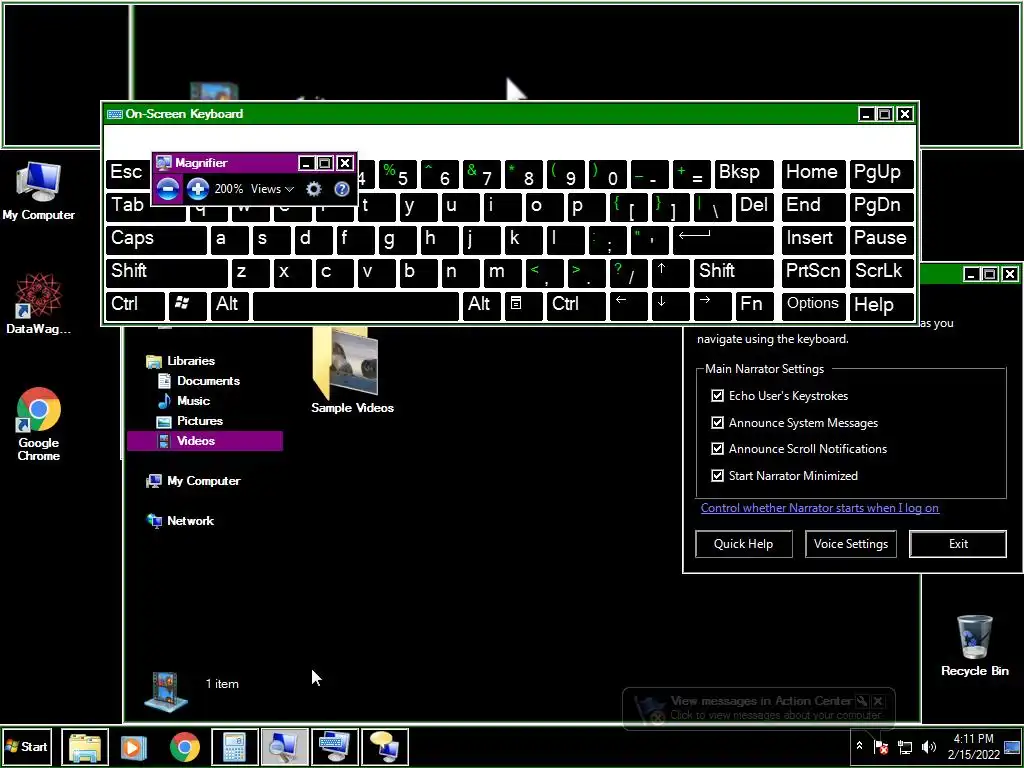Select Documents library in Explorer
This screenshot has height=768, width=1024.
(x=208, y=381)
